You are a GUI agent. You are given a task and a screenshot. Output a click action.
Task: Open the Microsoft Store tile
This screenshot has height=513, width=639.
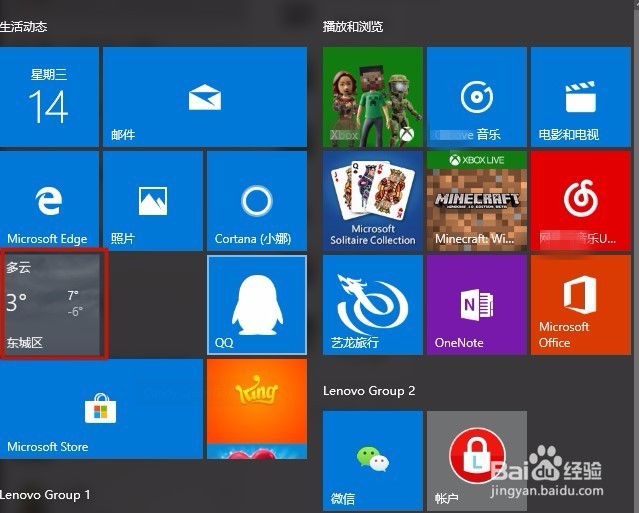click(101, 409)
